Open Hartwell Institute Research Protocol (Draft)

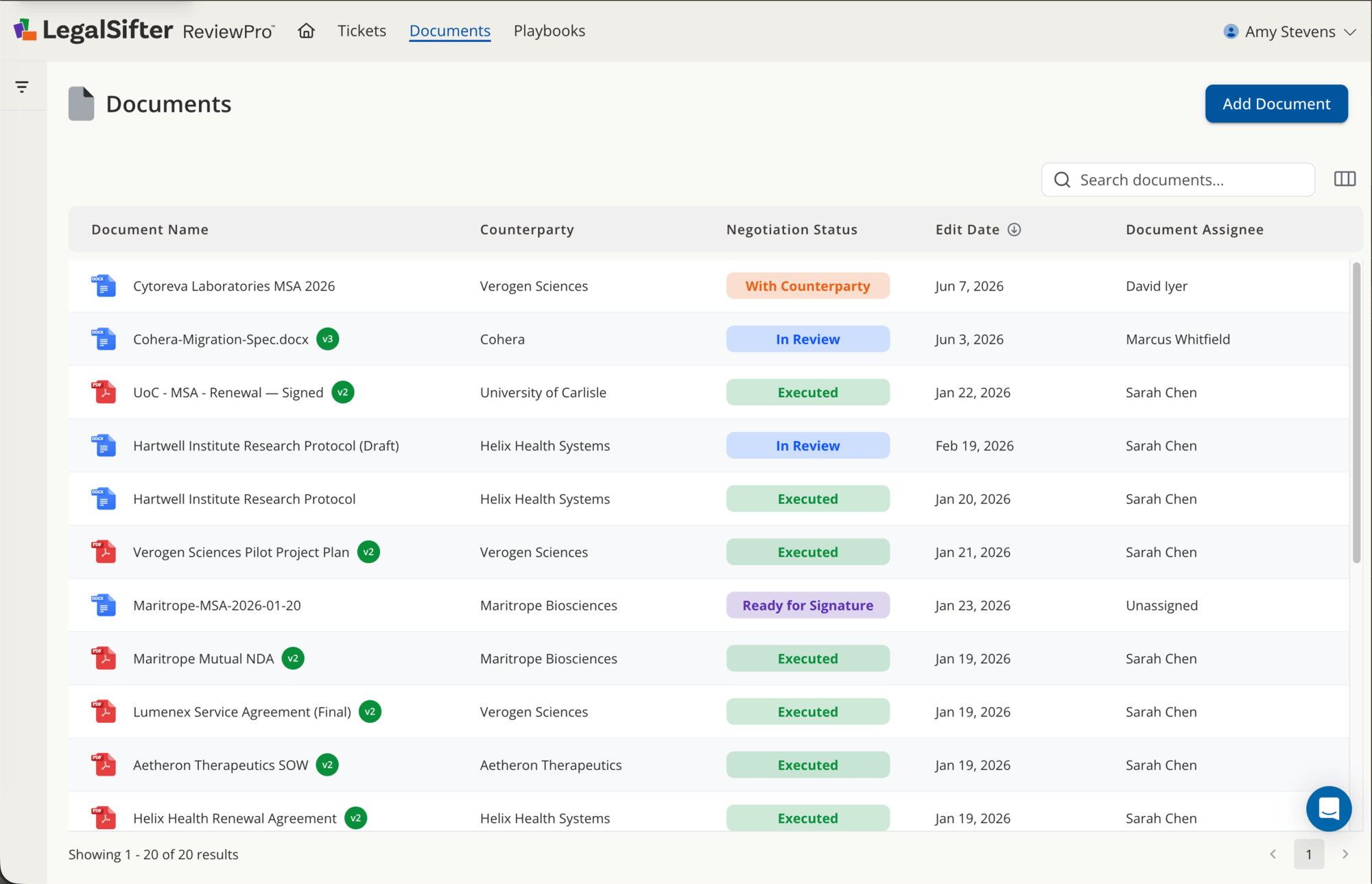[x=266, y=446]
